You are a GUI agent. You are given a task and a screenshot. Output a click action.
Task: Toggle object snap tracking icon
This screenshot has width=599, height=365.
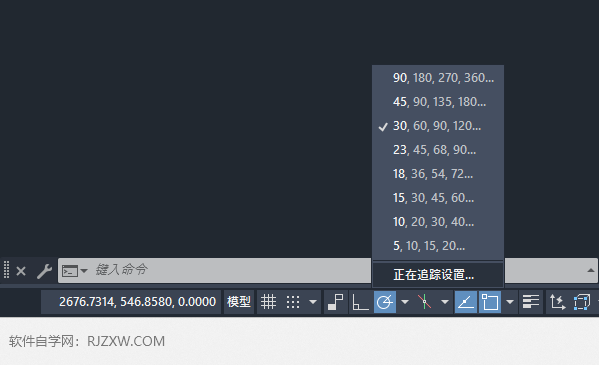pyautogui.click(x=466, y=302)
